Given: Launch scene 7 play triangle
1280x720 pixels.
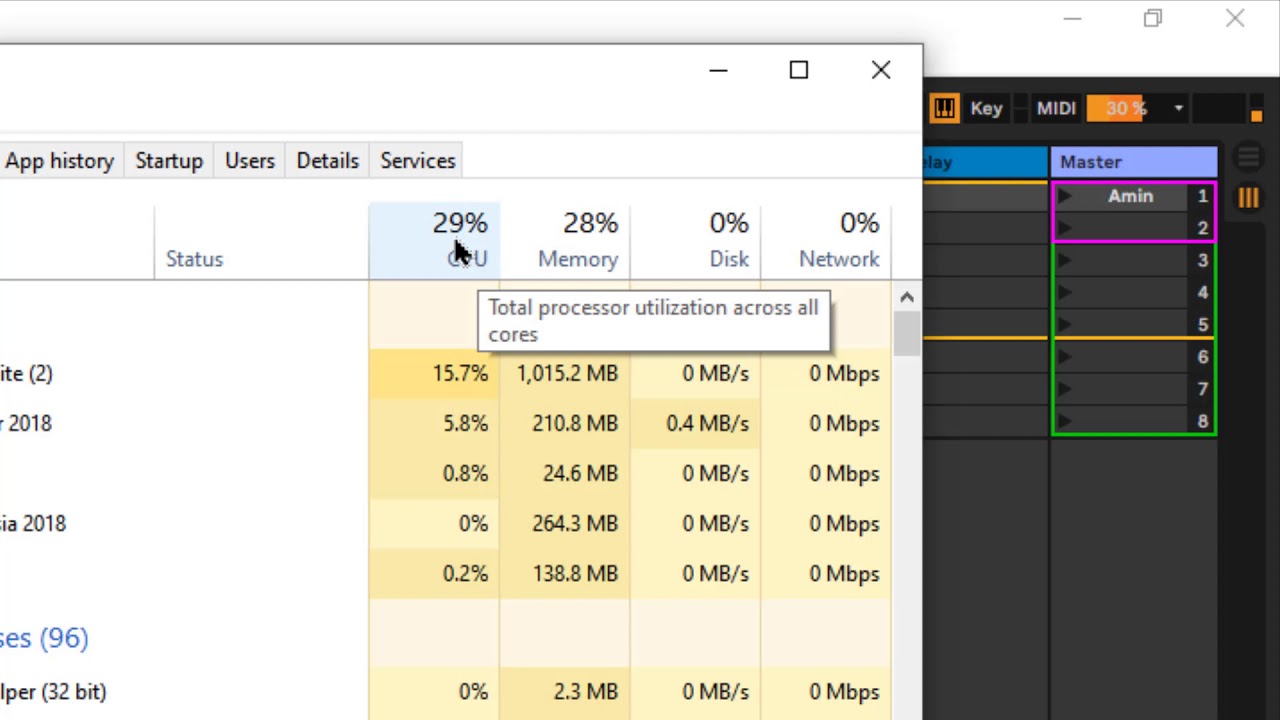Looking at the screenshot, I should 1064,388.
